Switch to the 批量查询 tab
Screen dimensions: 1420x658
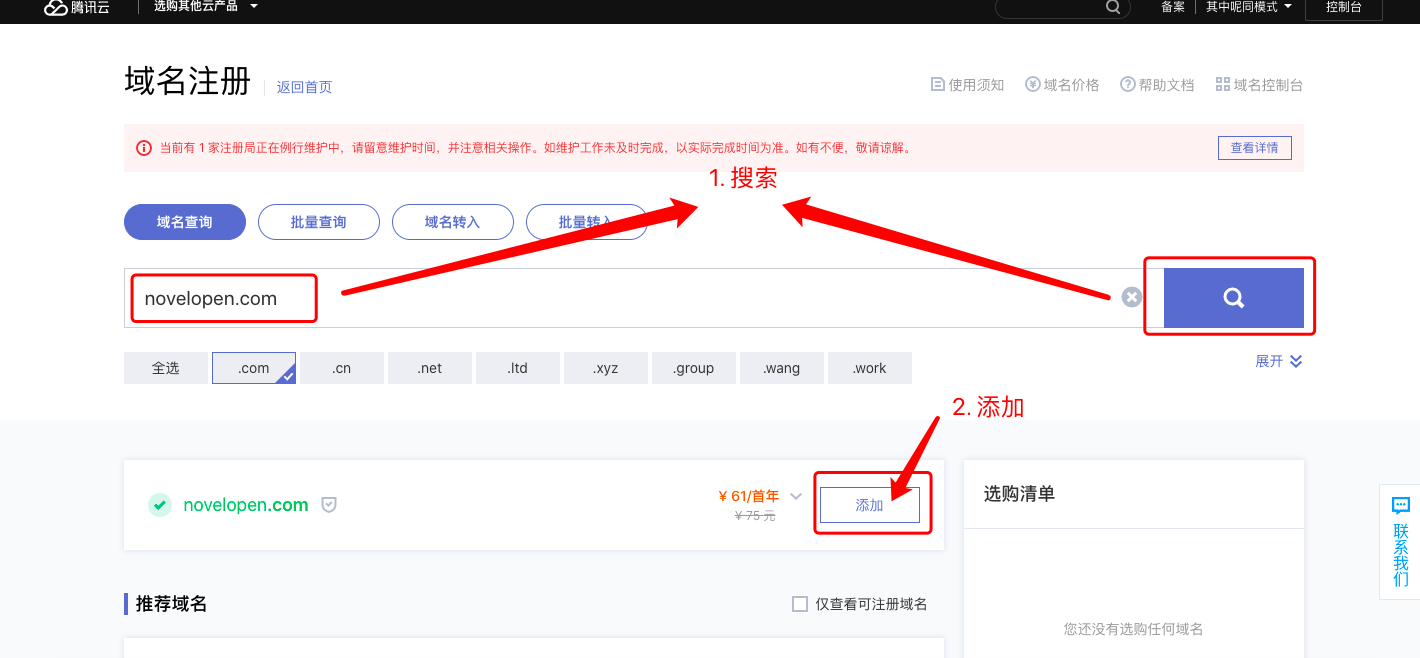(319, 222)
